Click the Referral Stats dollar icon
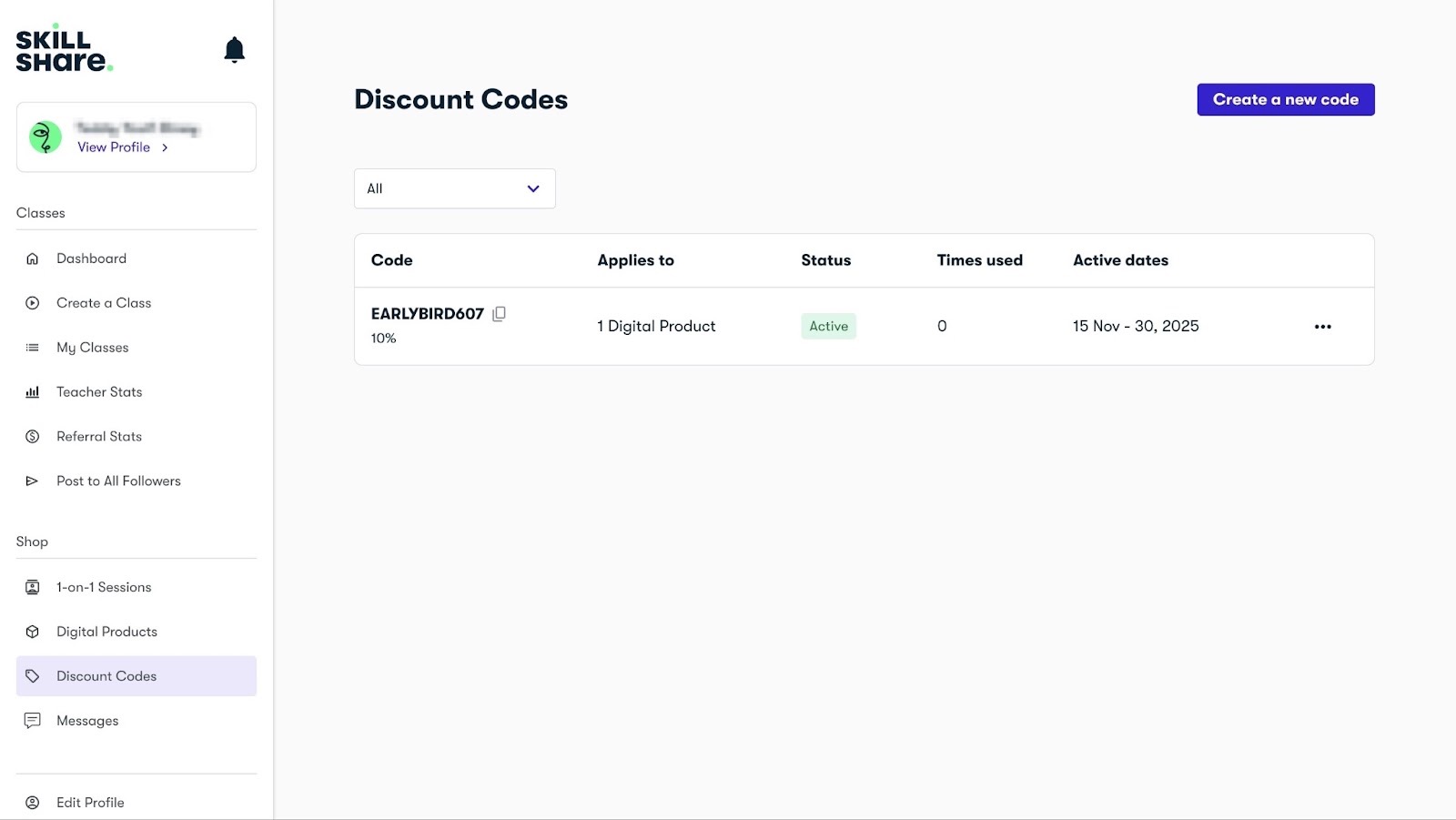The image size is (1456, 820). 33,437
